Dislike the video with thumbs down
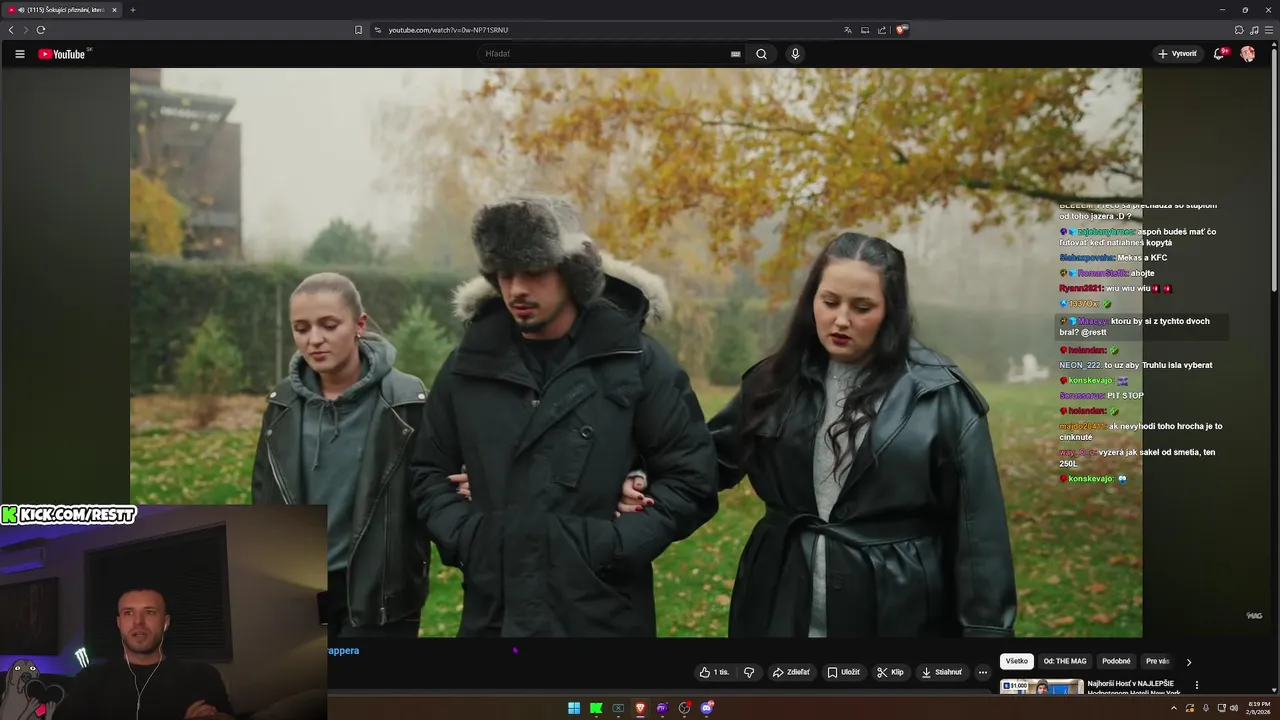 [x=749, y=672]
